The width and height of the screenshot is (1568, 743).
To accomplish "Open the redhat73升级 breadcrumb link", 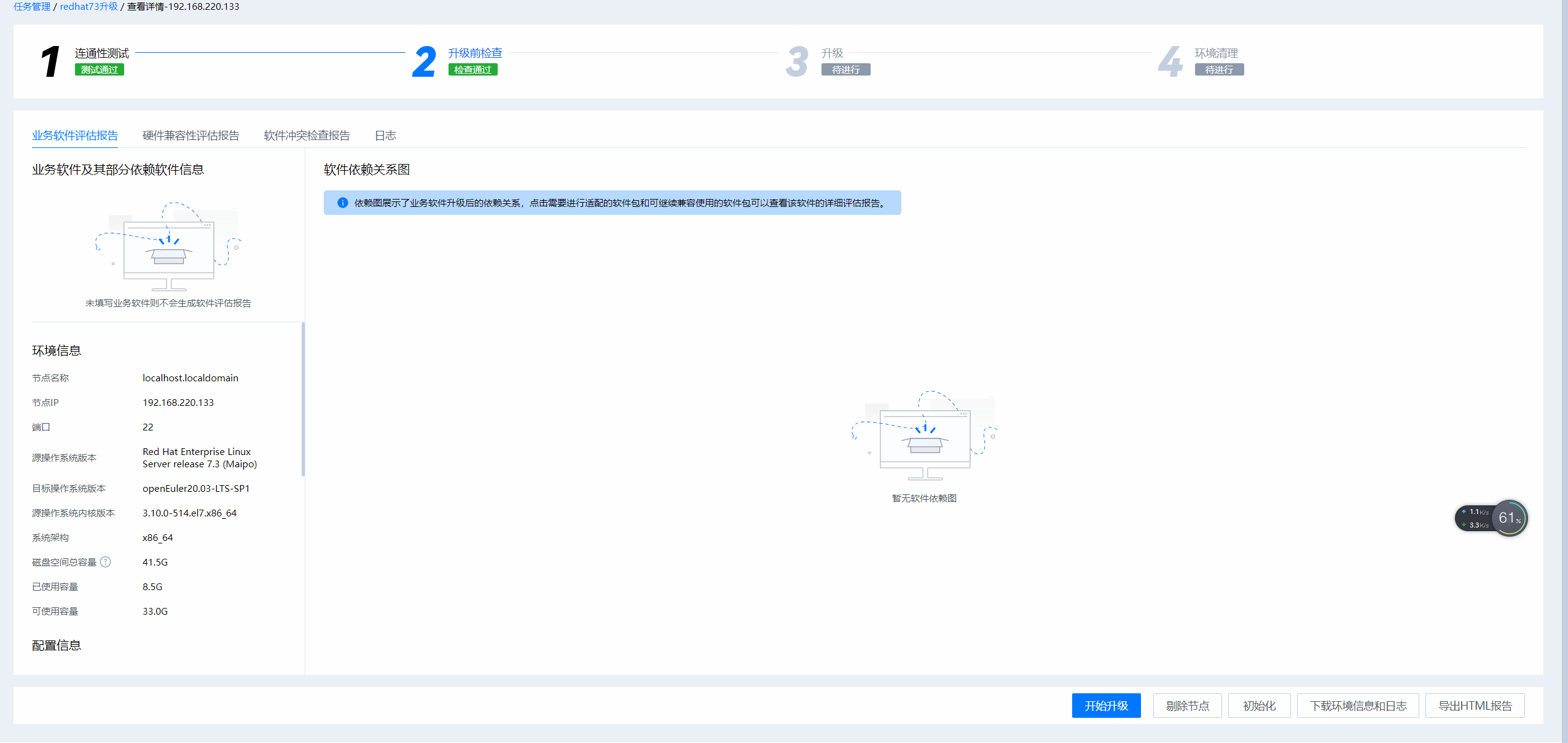I will pyautogui.click(x=88, y=6).
